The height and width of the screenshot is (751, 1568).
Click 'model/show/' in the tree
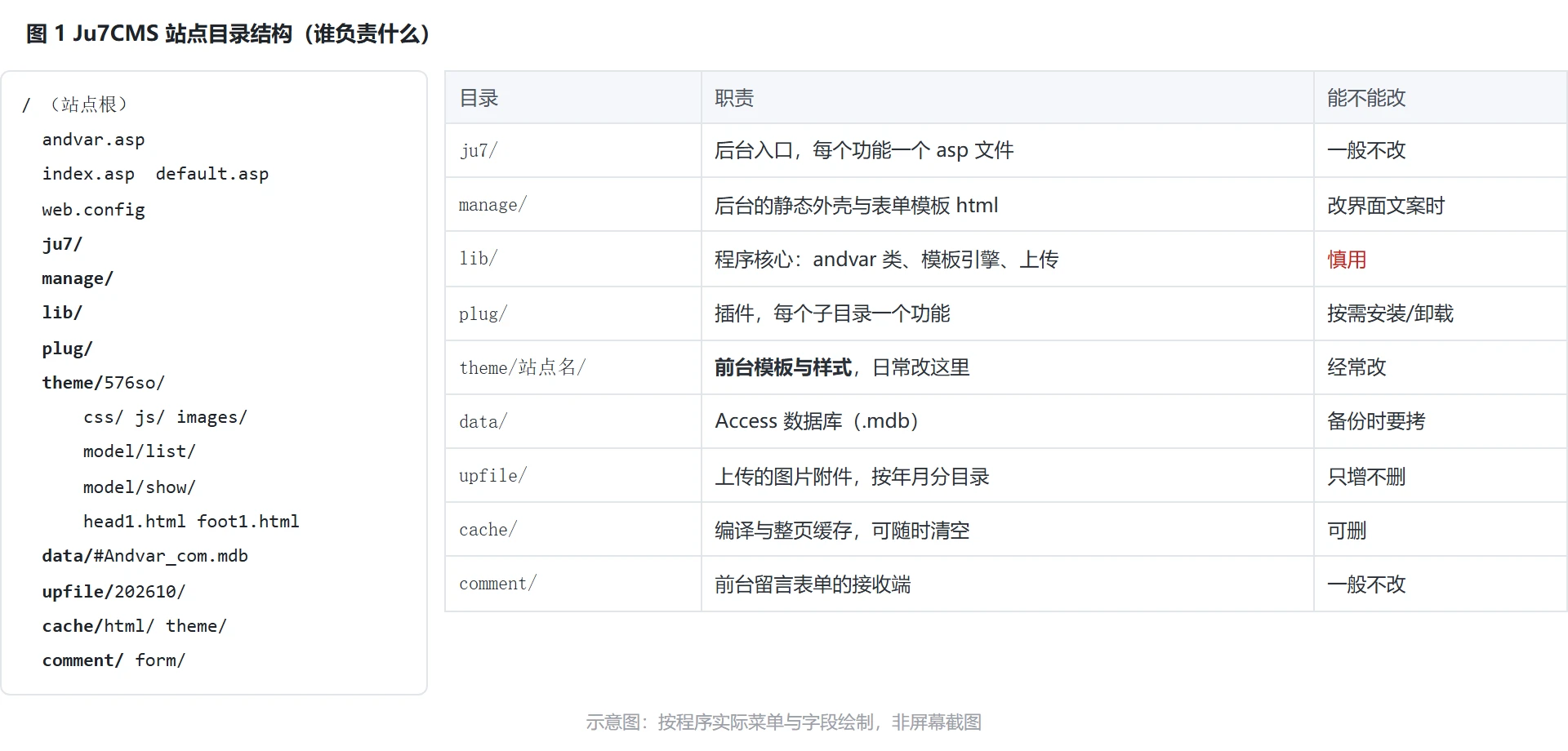(140, 487)
